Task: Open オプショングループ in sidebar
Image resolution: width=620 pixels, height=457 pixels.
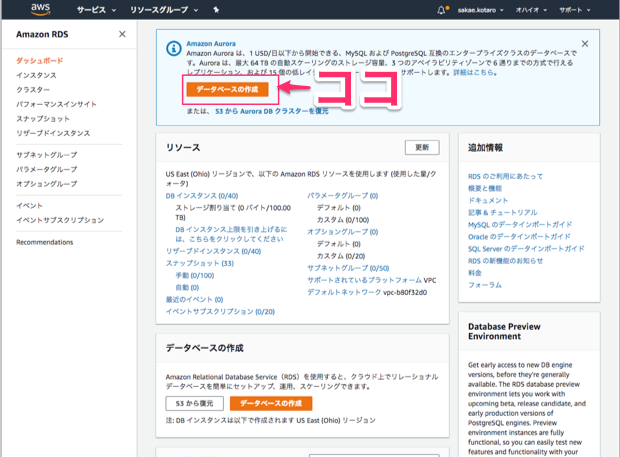Action: pyautogui.click(x=47, y=184)
